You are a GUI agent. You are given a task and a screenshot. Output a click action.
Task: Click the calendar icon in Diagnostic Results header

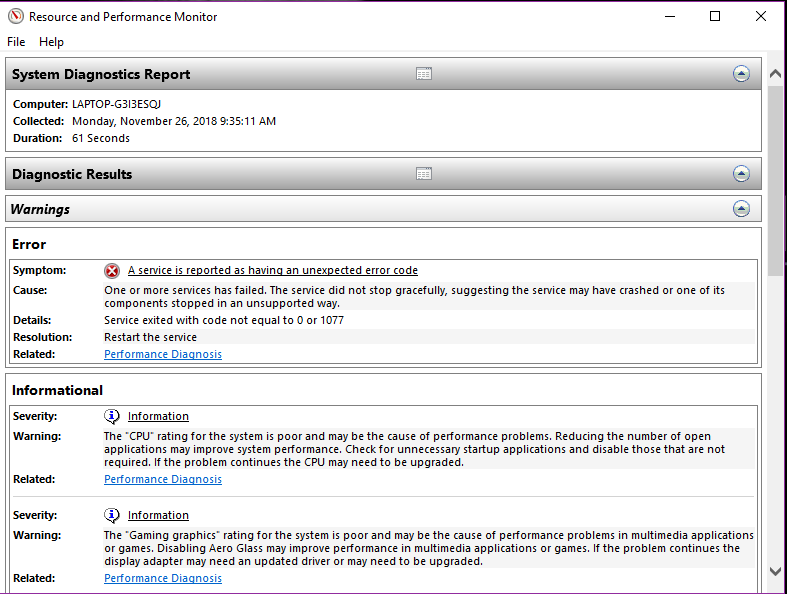[424, 174]
